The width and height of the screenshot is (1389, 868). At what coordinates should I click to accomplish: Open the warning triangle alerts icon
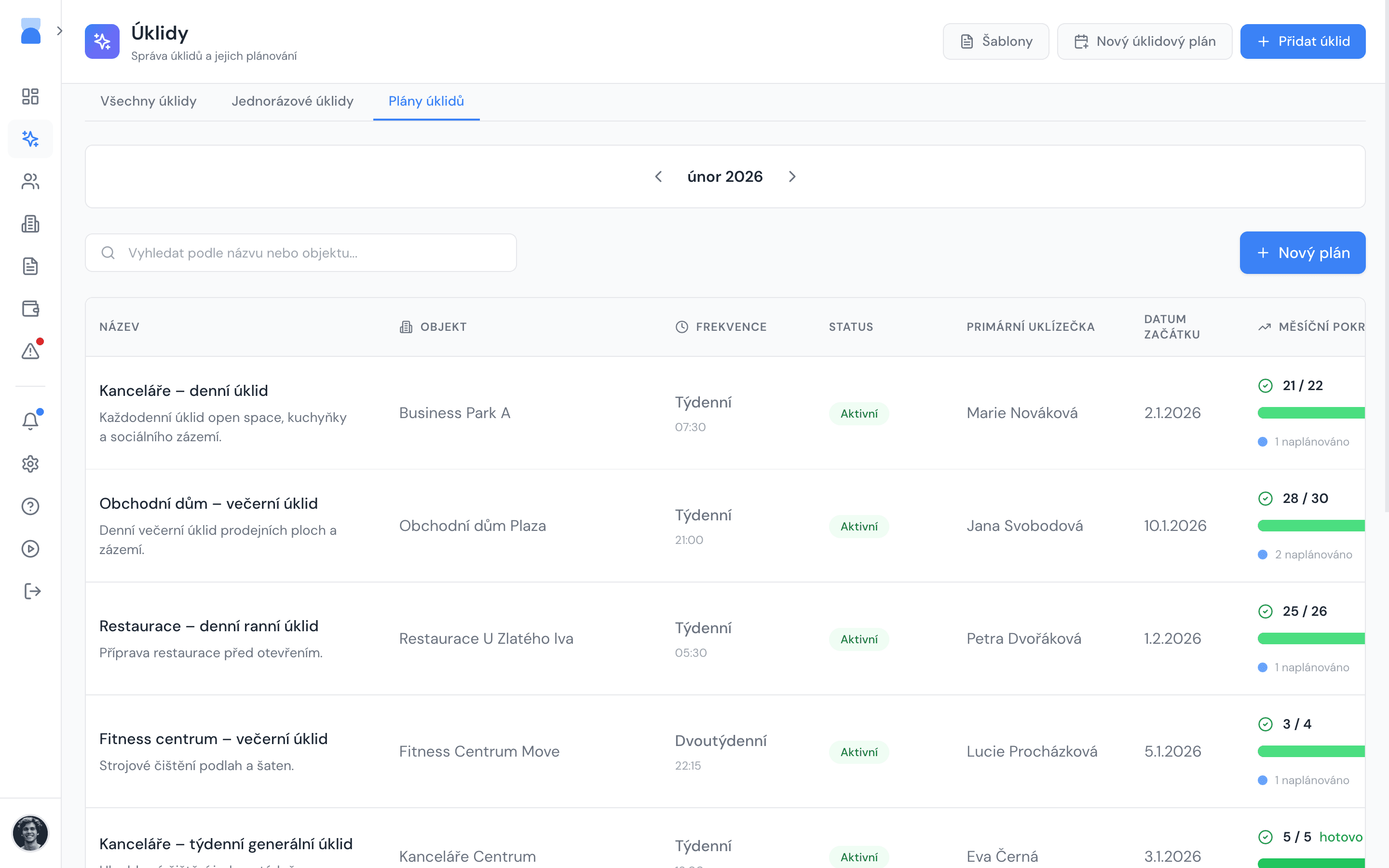tap(30, 351)
